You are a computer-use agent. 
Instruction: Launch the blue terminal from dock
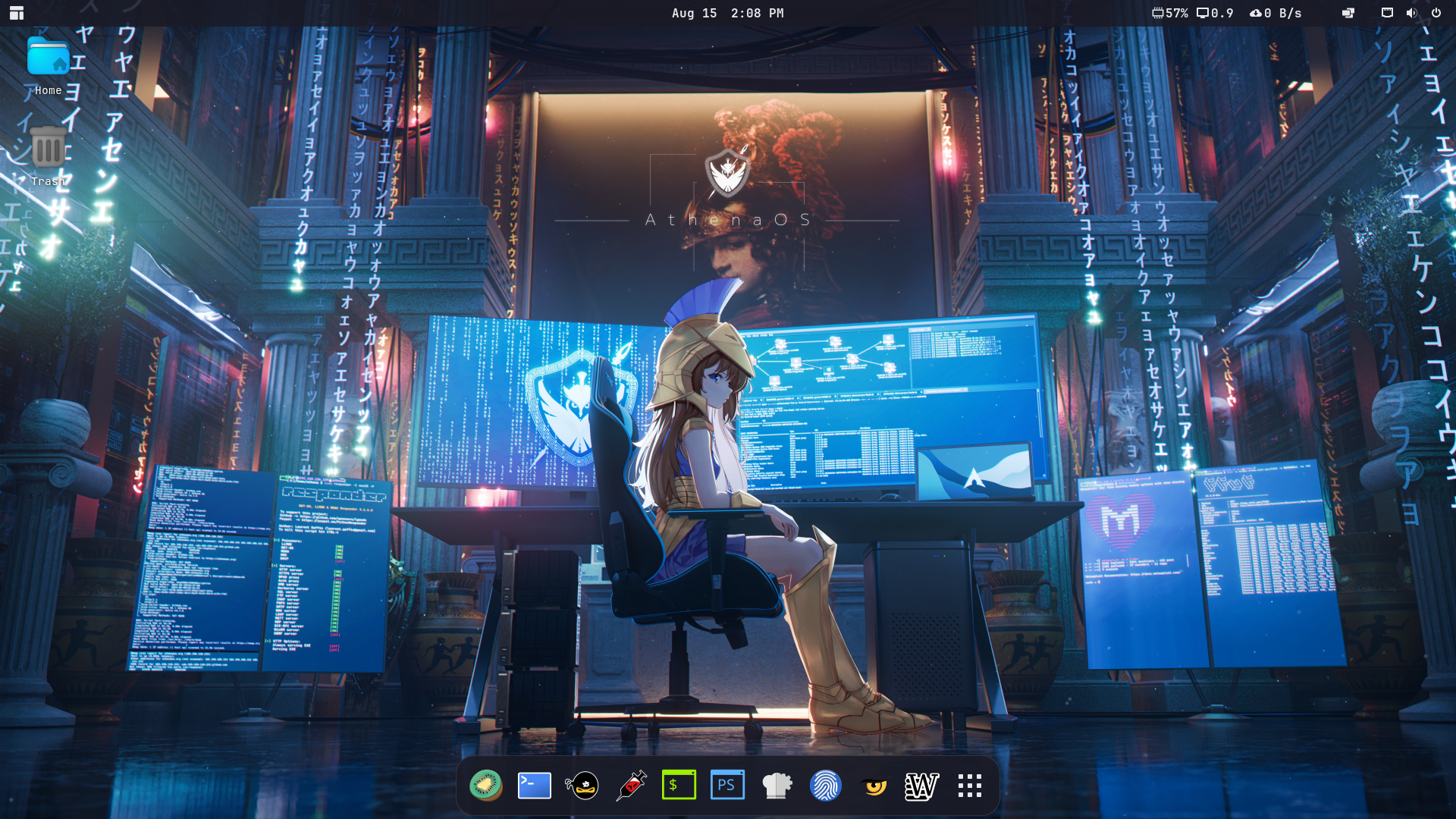coord(534,786)
